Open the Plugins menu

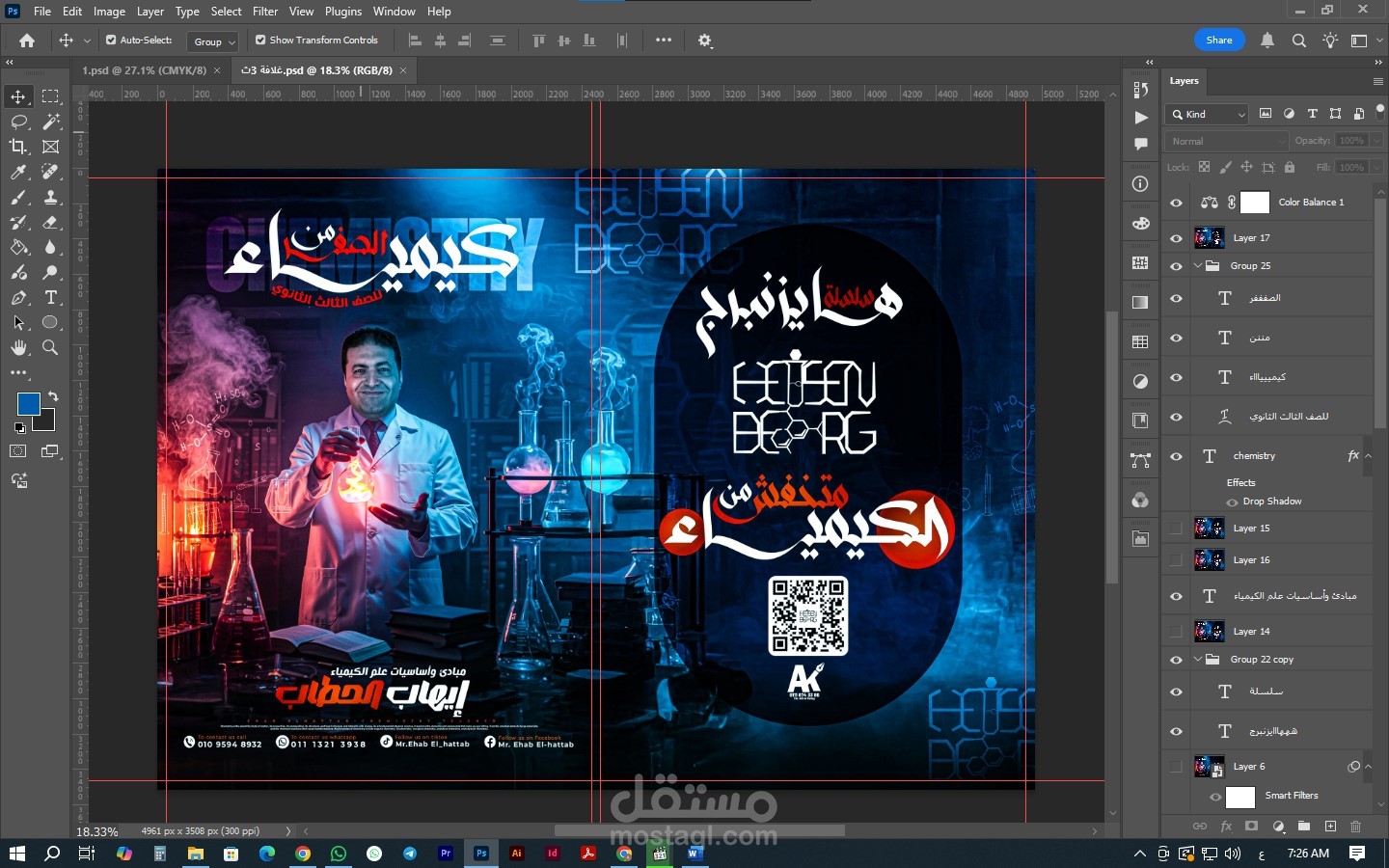point(343,12)
